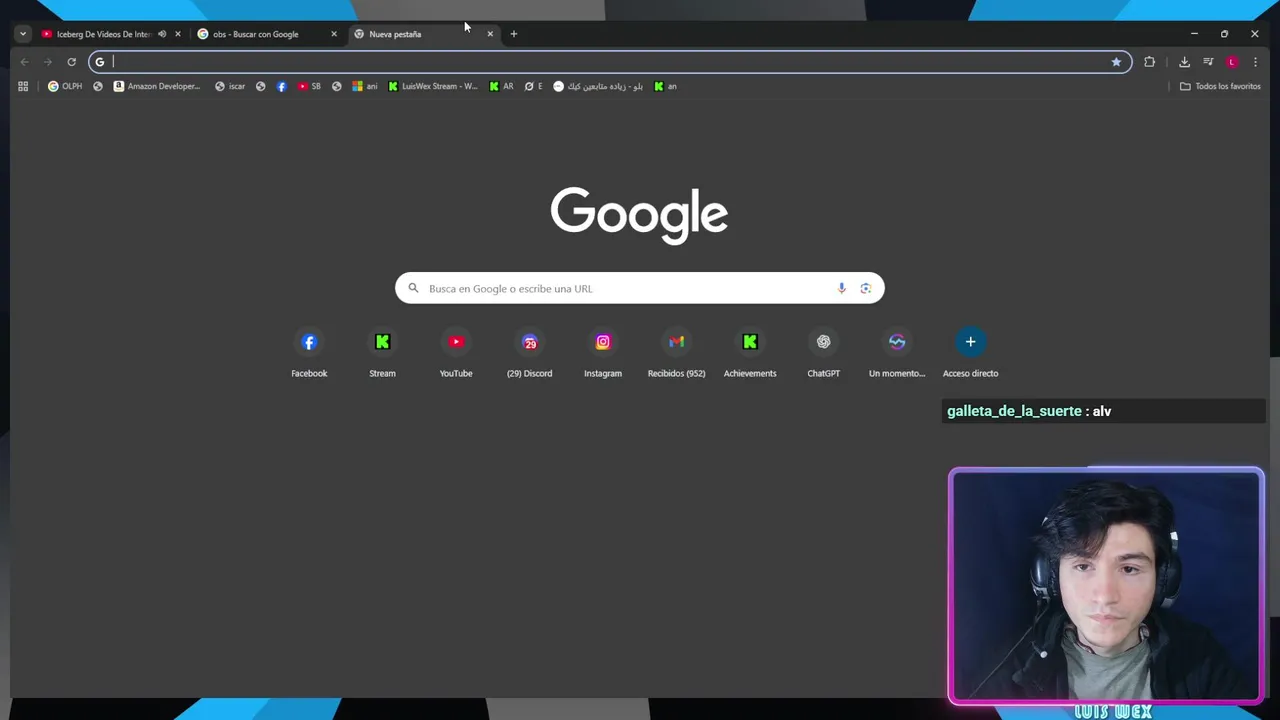
Task: Minimize the Chrome window
Action: tap(1194, 34)
